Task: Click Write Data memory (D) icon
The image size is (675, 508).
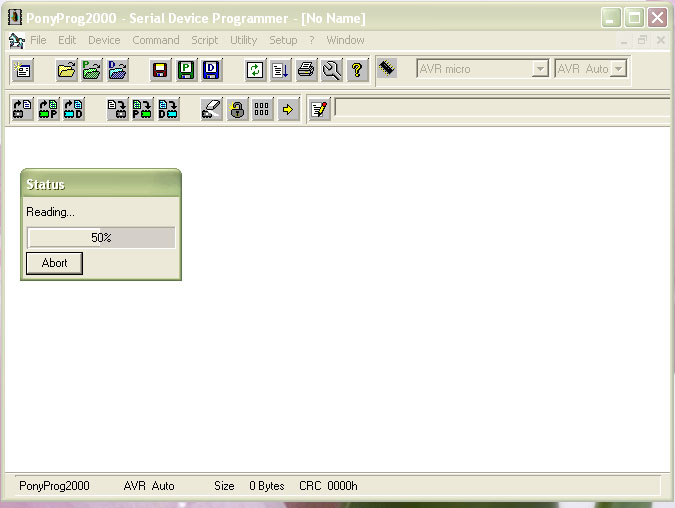Action: pos(168,109)
